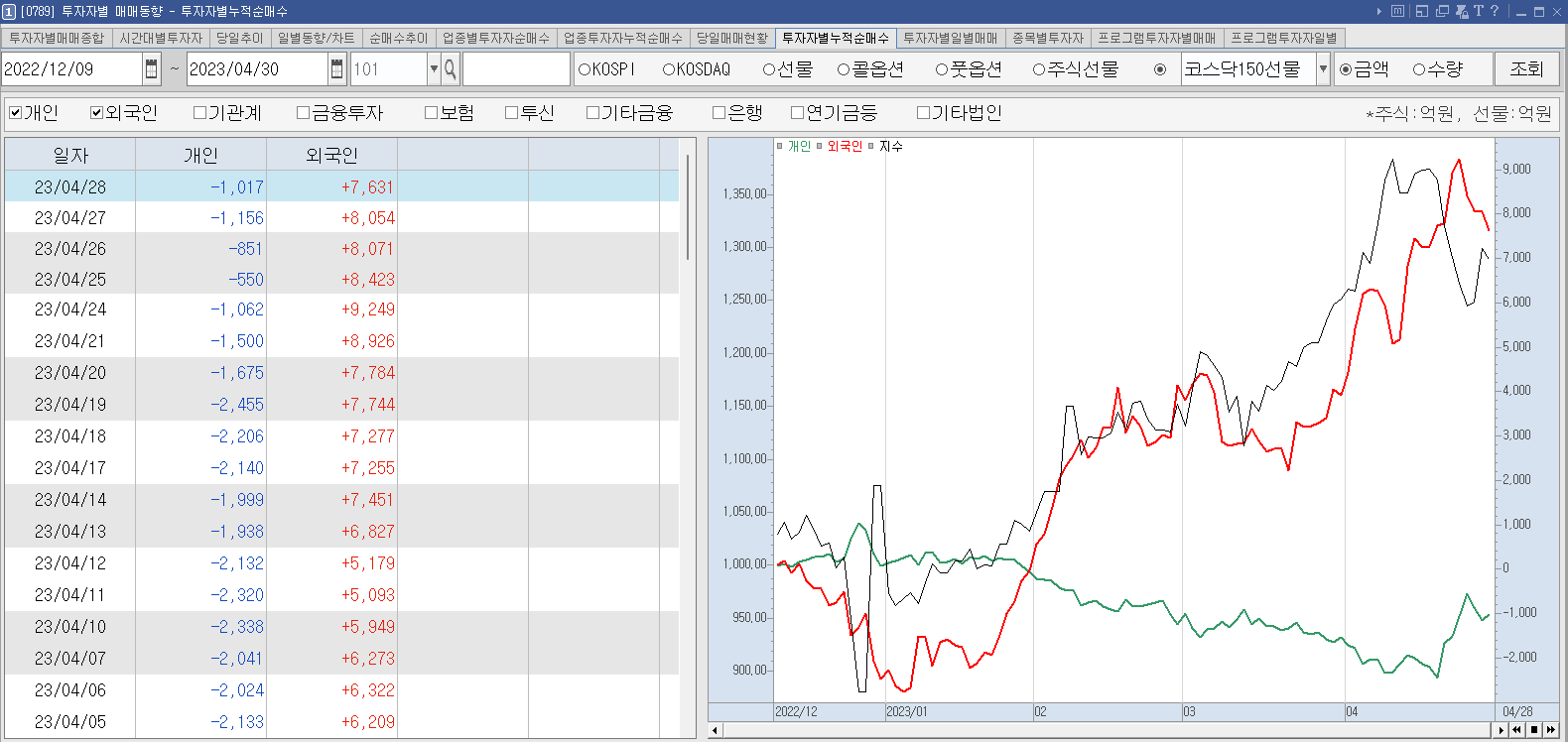The height and width of the screenshot is (742, 1568).
Task: Click the chart scrollbar left arrow
Action: (x=716, y=730)
